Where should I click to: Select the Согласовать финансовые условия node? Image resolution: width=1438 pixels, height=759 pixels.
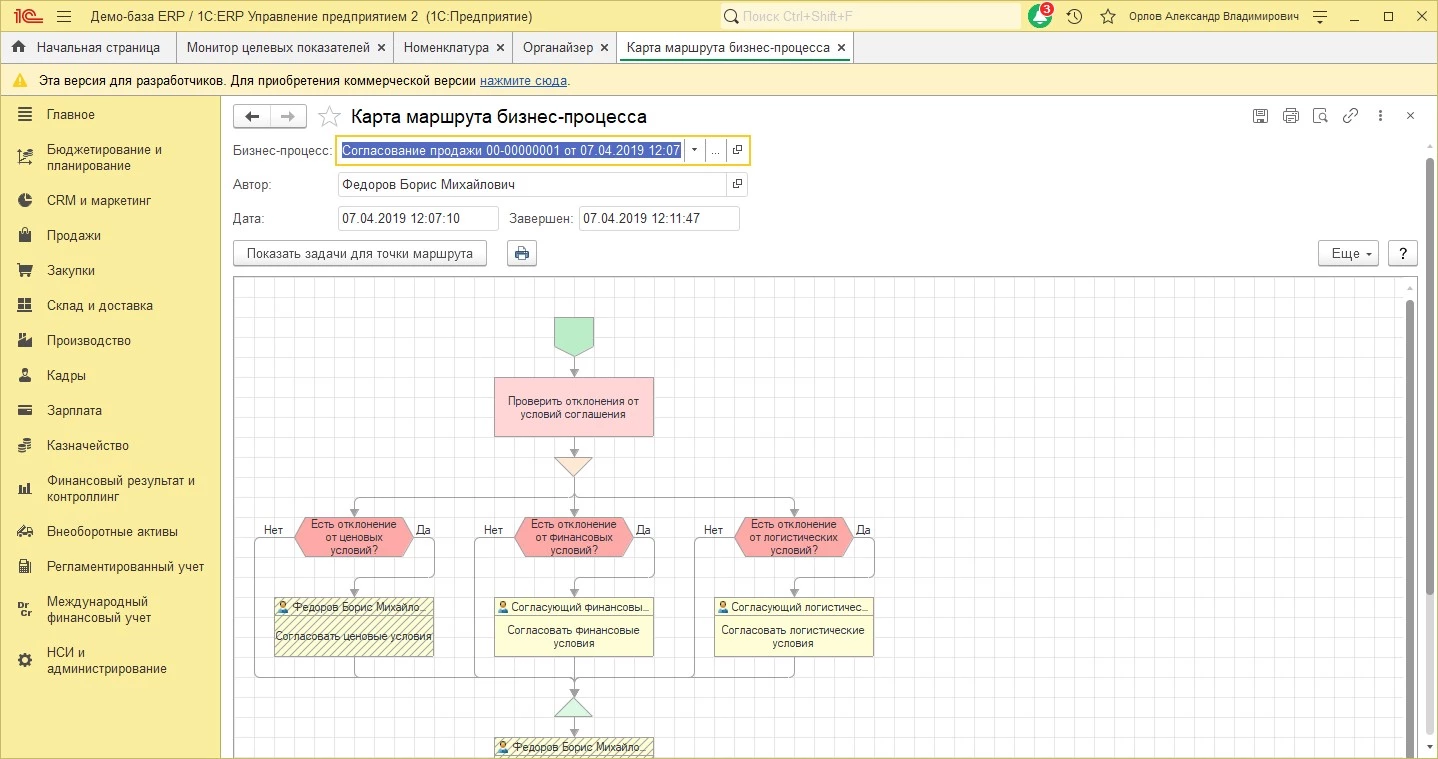click(573, 637)
